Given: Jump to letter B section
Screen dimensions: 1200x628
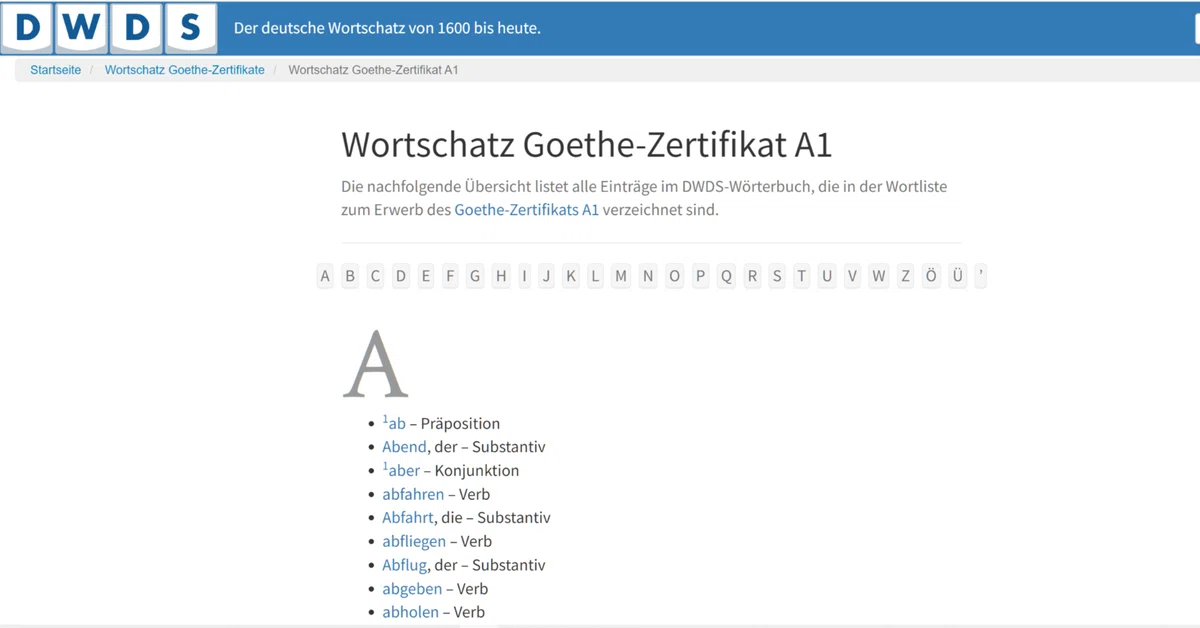Looking at the screenshot, I should click(x=350, y=276).
